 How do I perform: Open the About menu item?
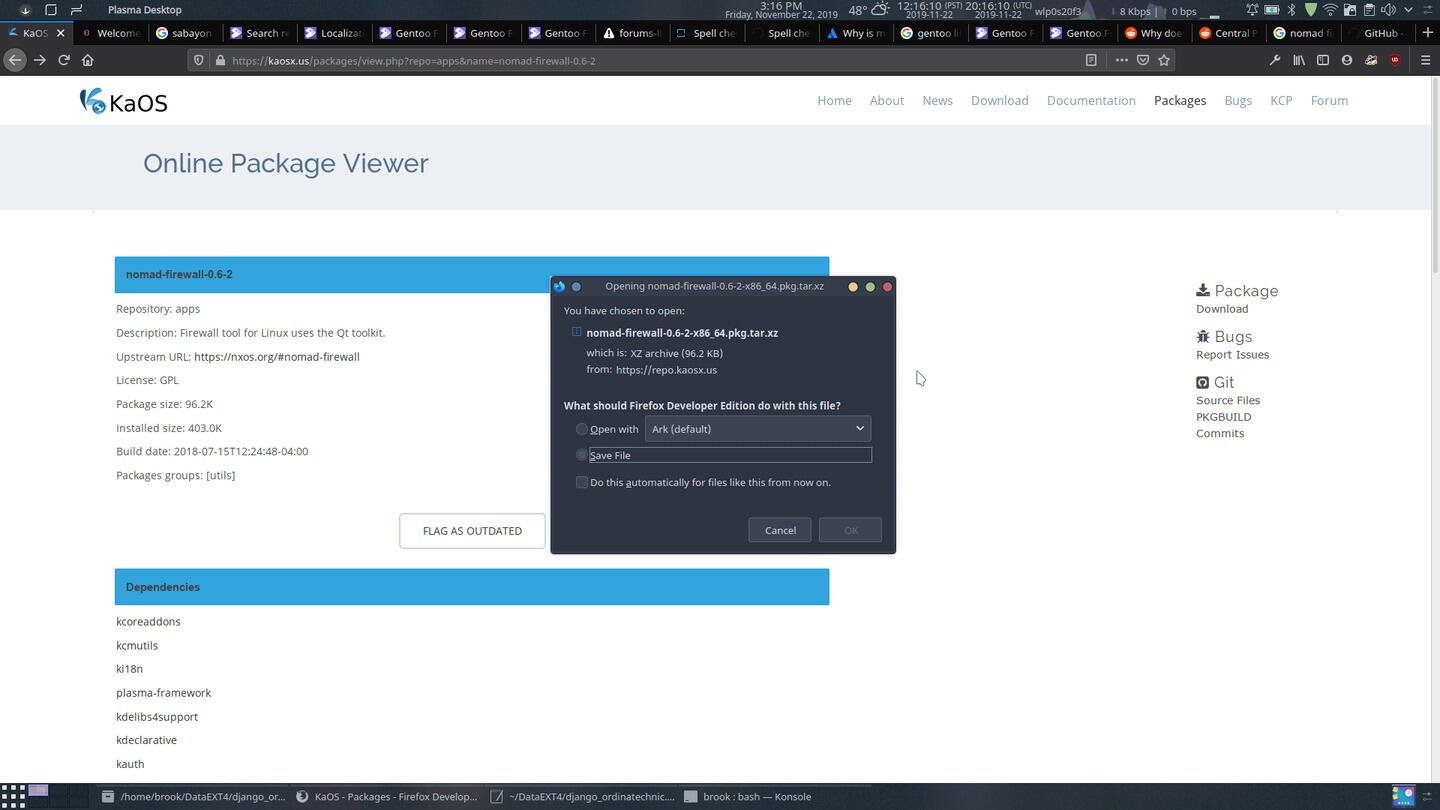tap(886, 100)
